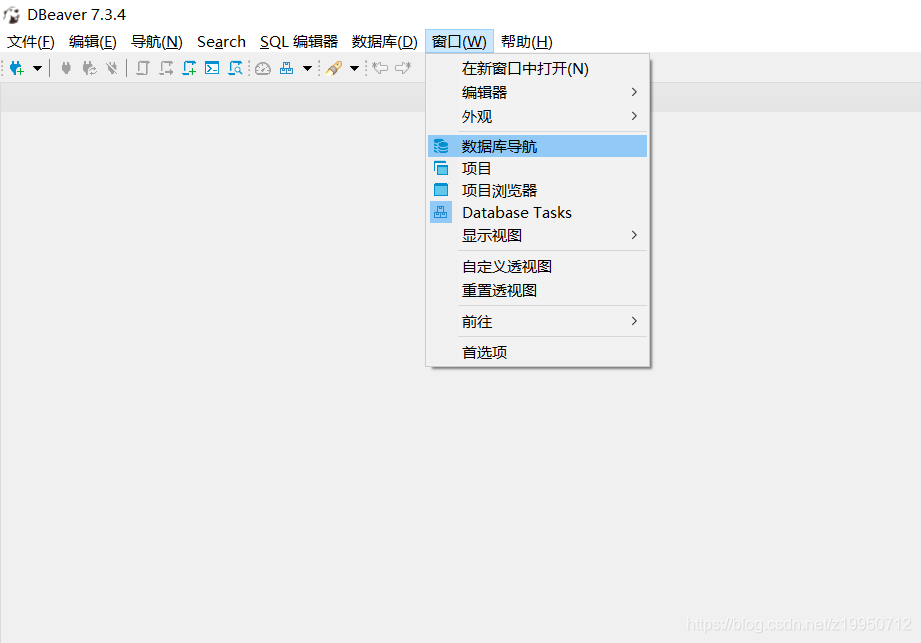Open the 数据库(D) menu
This screenshot has width=921, height=643.
385,42
